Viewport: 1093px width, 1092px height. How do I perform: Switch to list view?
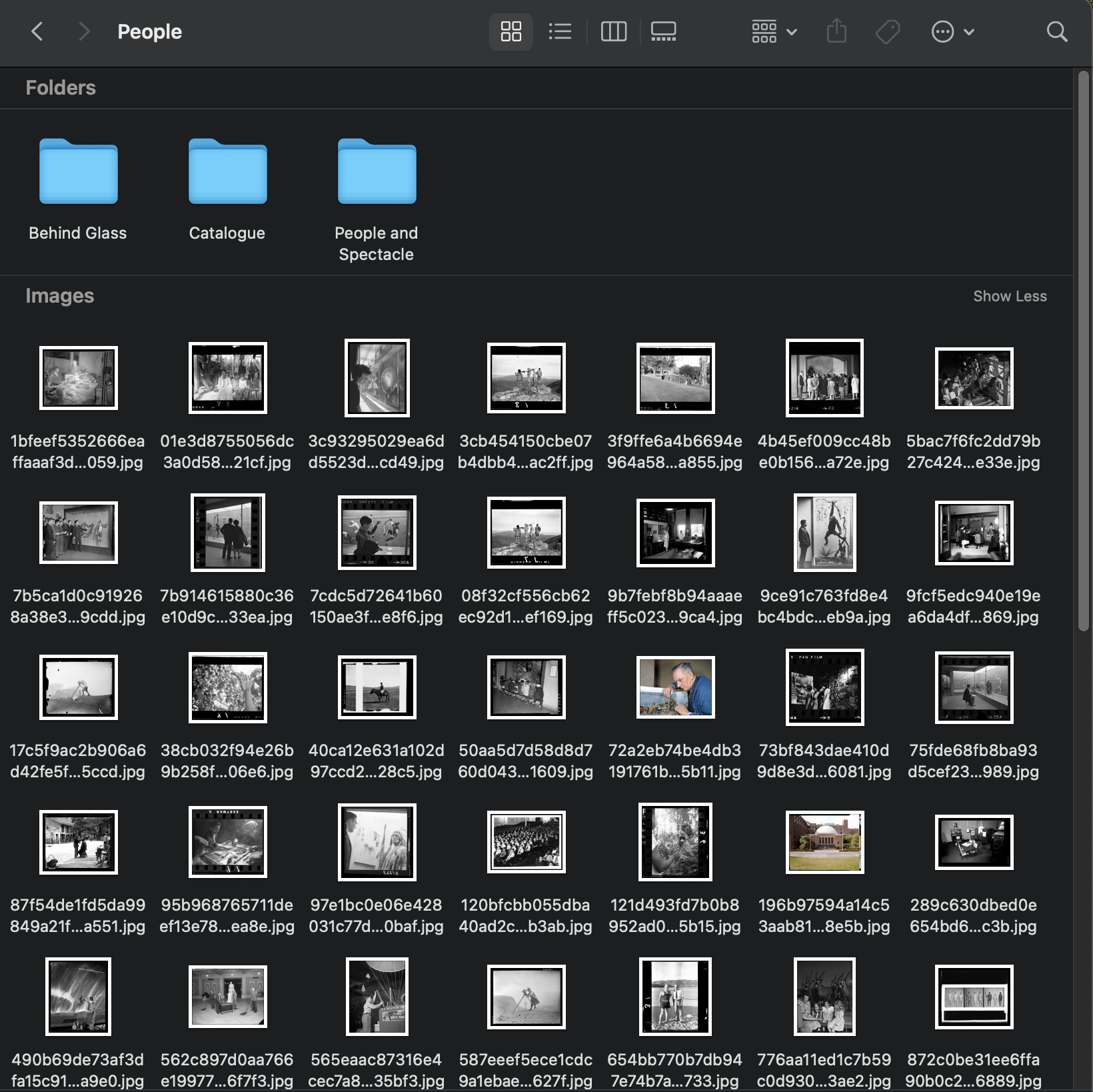tap(560, 31)
